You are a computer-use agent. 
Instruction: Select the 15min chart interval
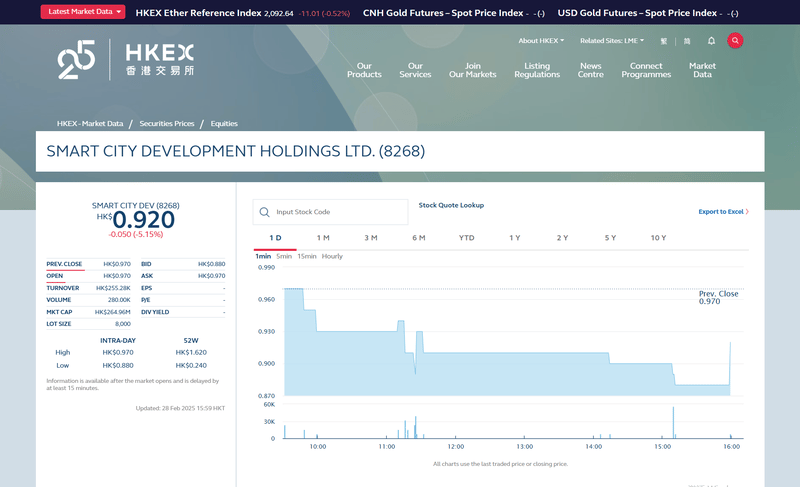click(x=307, y=257)
